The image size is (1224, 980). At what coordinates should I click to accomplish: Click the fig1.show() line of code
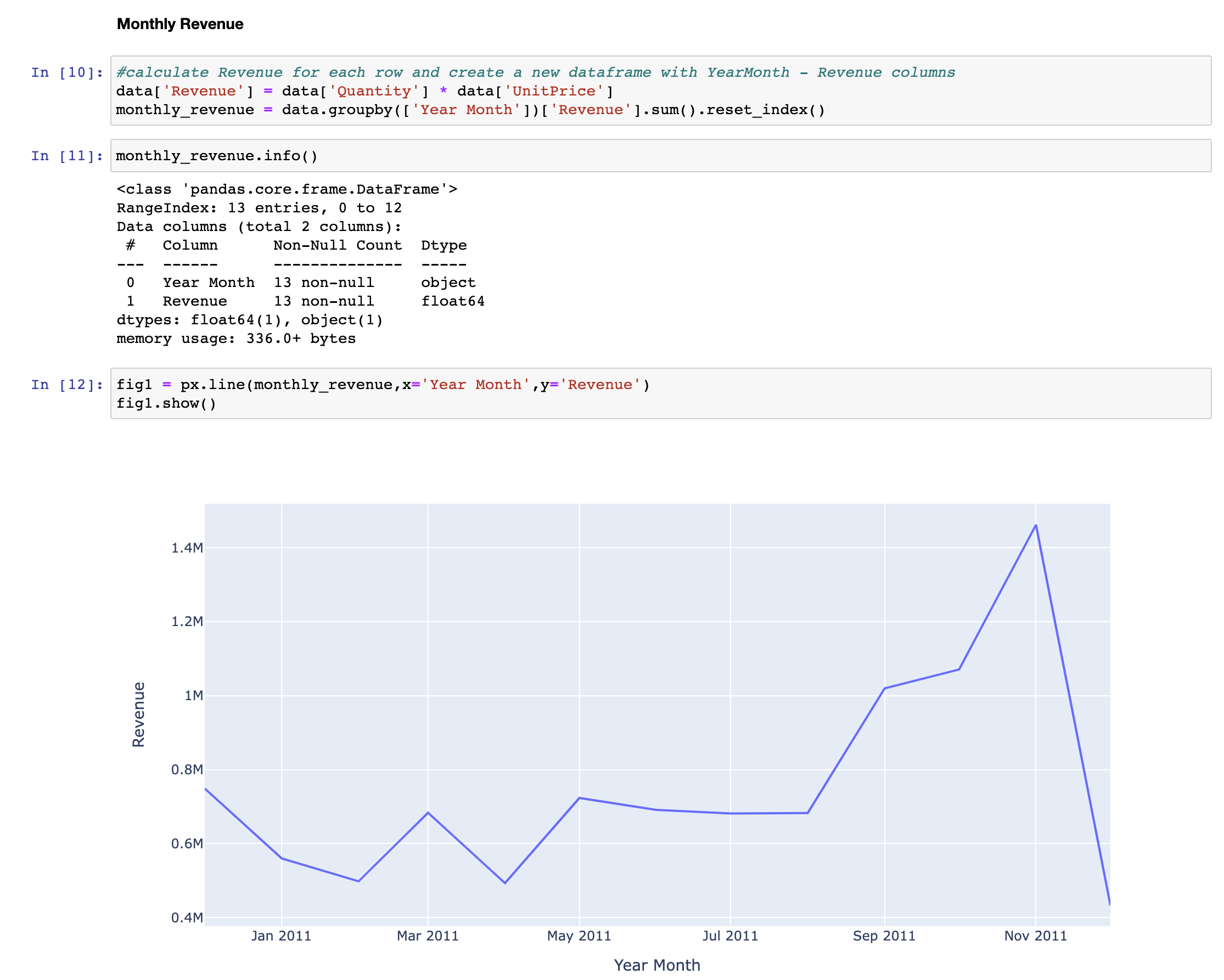tap(166, 403)
